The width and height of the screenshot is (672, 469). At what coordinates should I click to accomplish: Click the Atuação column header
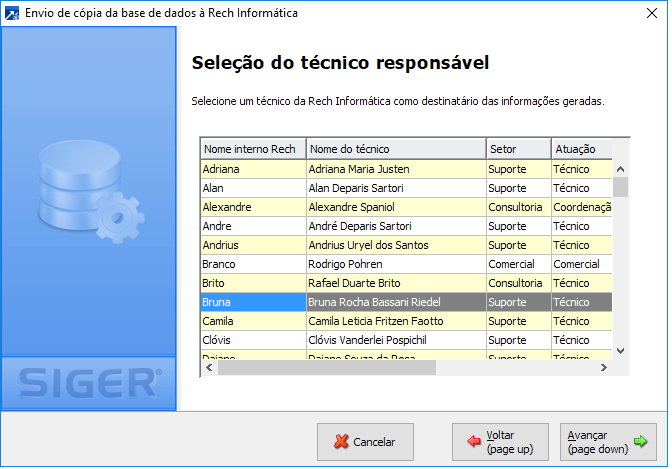[x=582, y=149]
